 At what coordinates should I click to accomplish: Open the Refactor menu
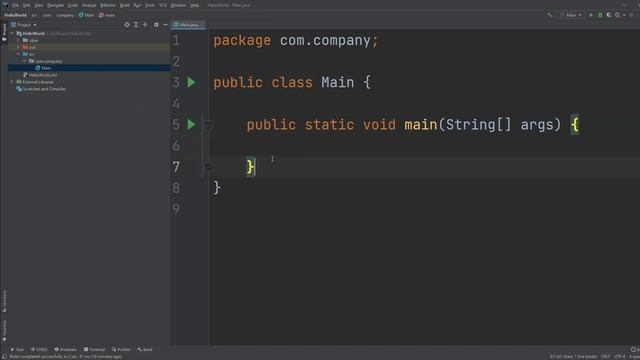point(108,5)
